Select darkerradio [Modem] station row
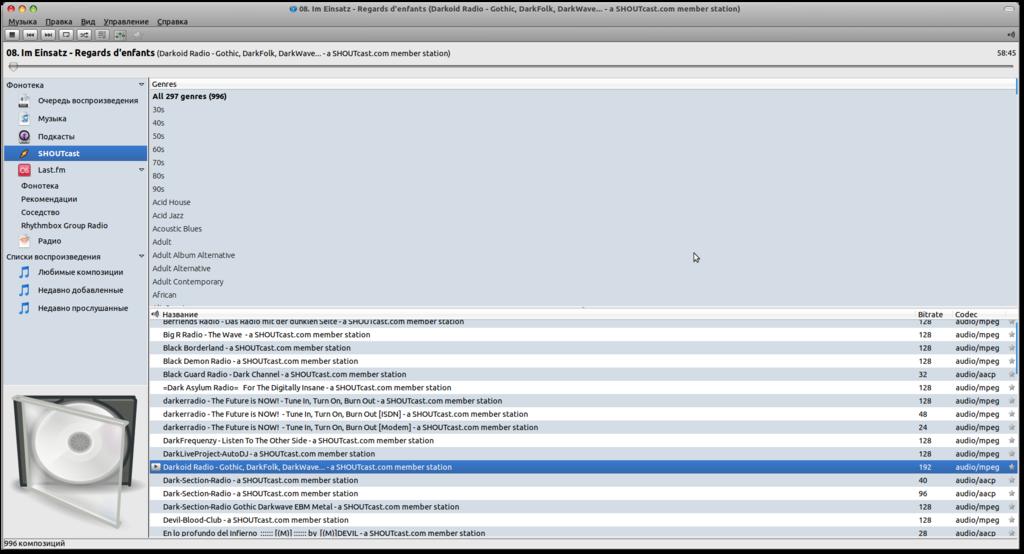The width and height of the screenshot is (1024, 554). click(583, 427)
